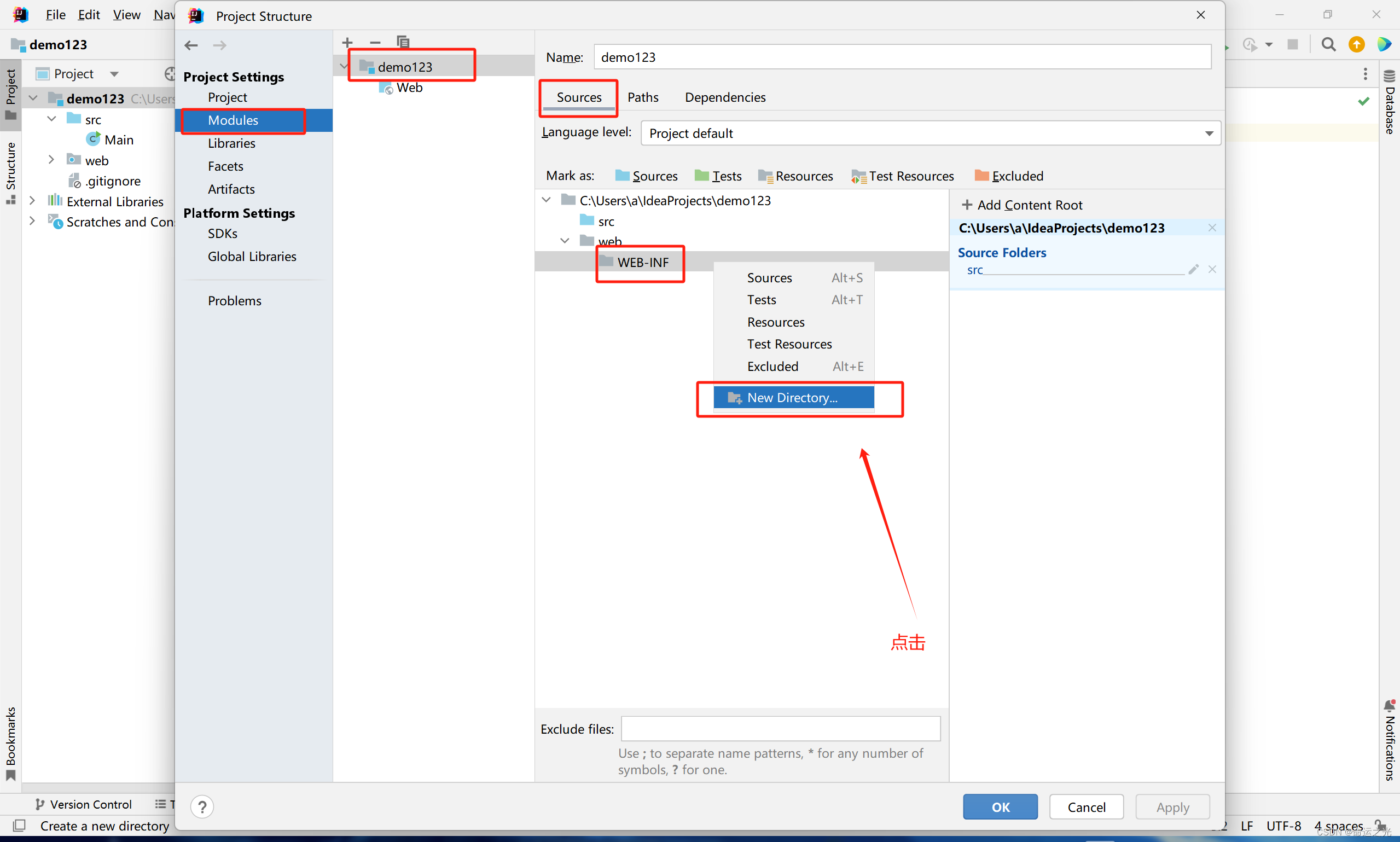Viewport: 1400px width, 842px height.
Task: Expand the demo123 module tree item
Action: (x=346, y=66)
